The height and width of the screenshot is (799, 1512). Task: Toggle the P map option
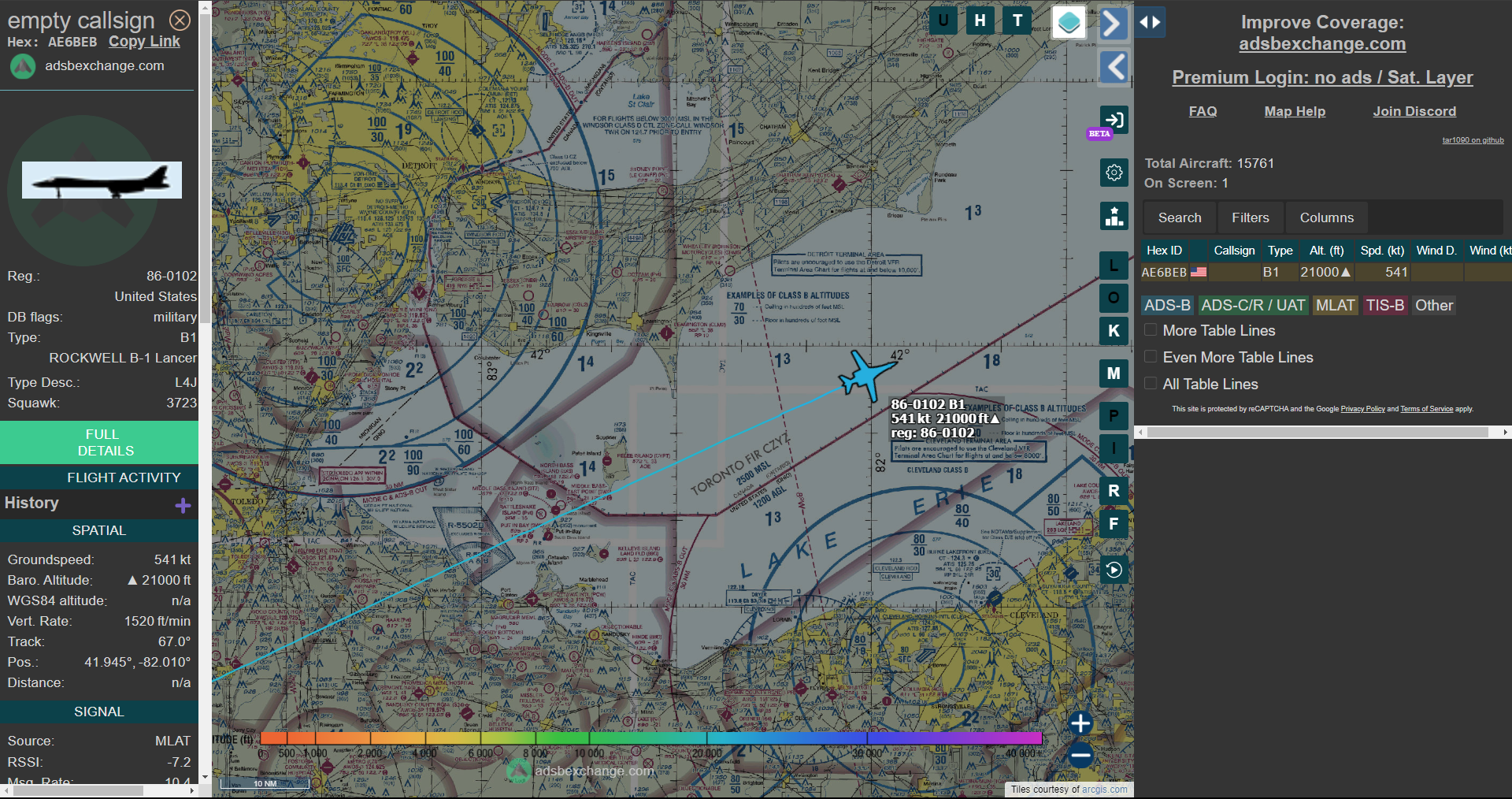pyautogui.click(x=1114, y=416)
